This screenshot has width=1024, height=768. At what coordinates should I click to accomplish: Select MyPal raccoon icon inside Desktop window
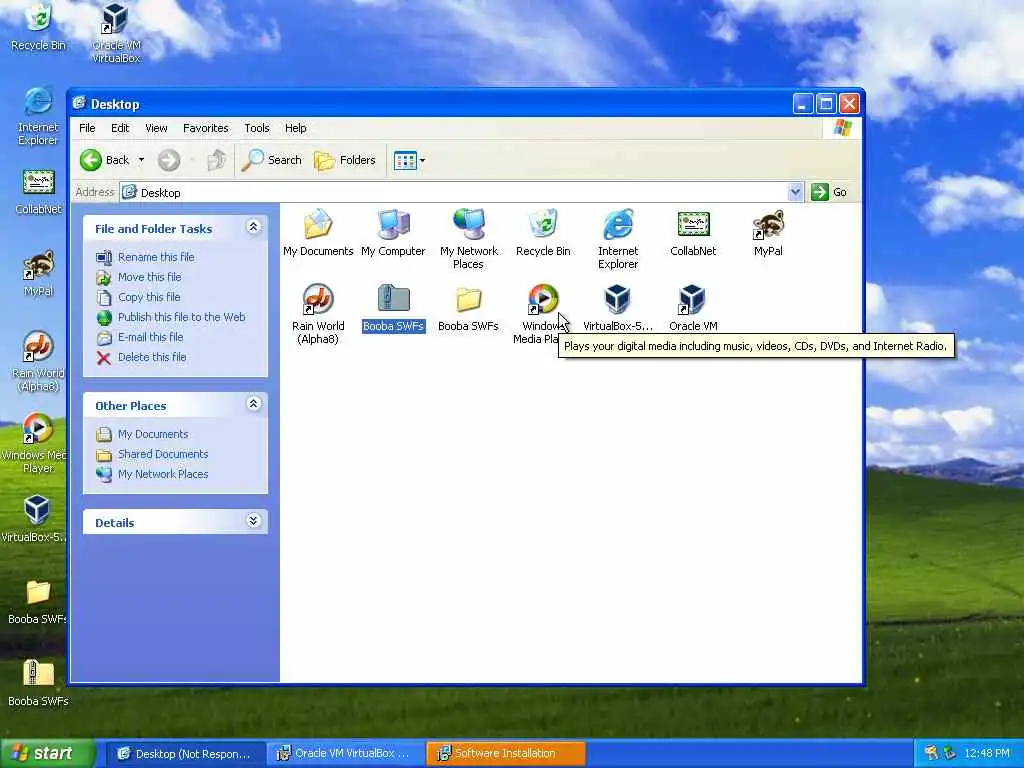click(x=768, y=233)
